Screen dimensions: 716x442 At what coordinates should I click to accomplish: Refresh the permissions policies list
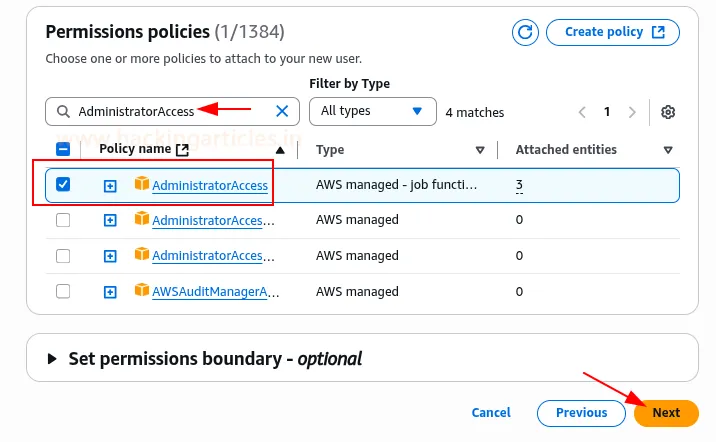point(525,32)
